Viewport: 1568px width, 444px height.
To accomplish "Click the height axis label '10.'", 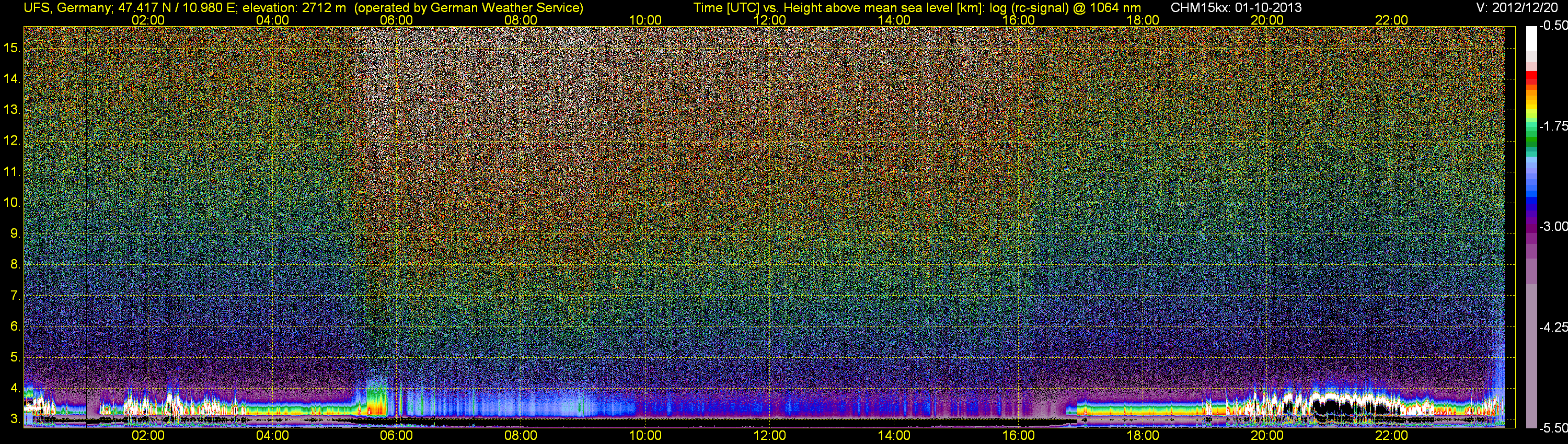I will click(12, 203).
